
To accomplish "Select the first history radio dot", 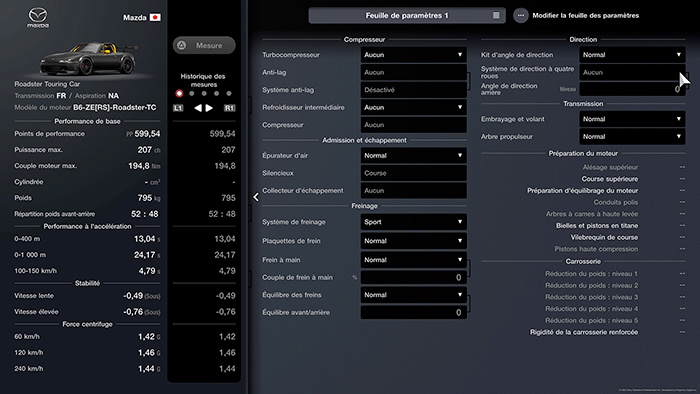I will tap(179, 94).
